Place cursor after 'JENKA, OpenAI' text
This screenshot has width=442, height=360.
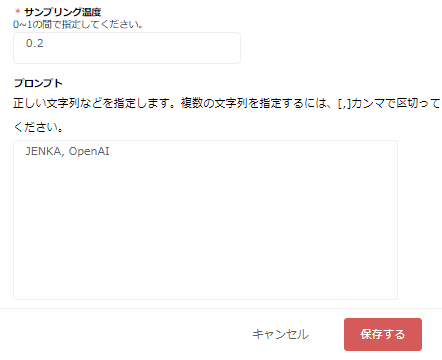110,151
